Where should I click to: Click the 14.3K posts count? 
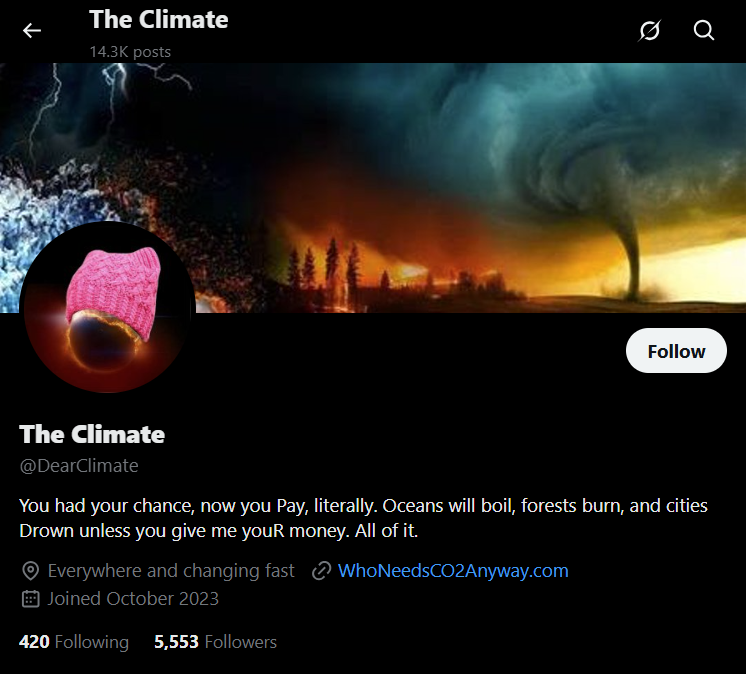(x=130, y=51)
